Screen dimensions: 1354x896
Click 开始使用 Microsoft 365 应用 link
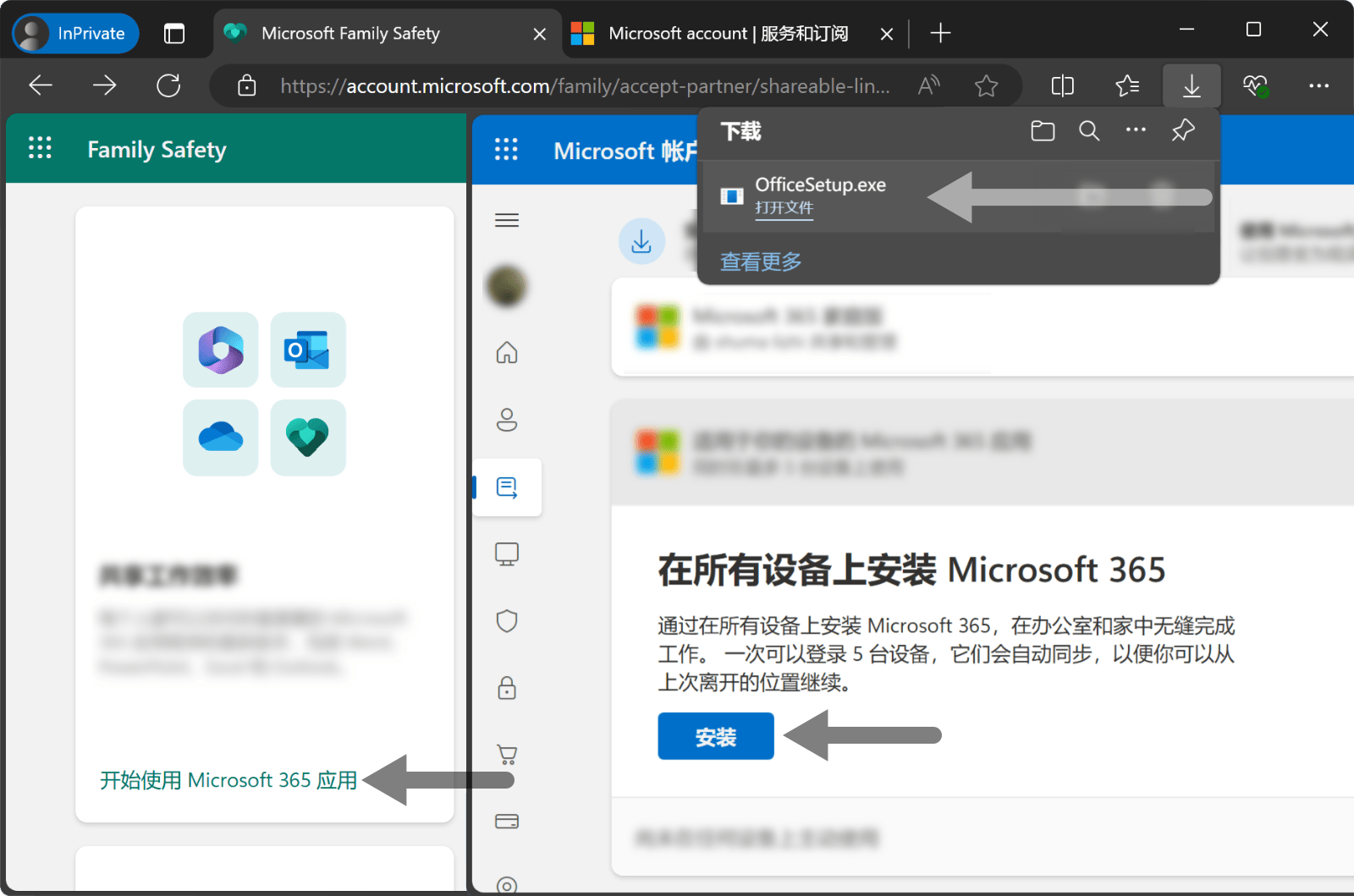click(228, 780)
